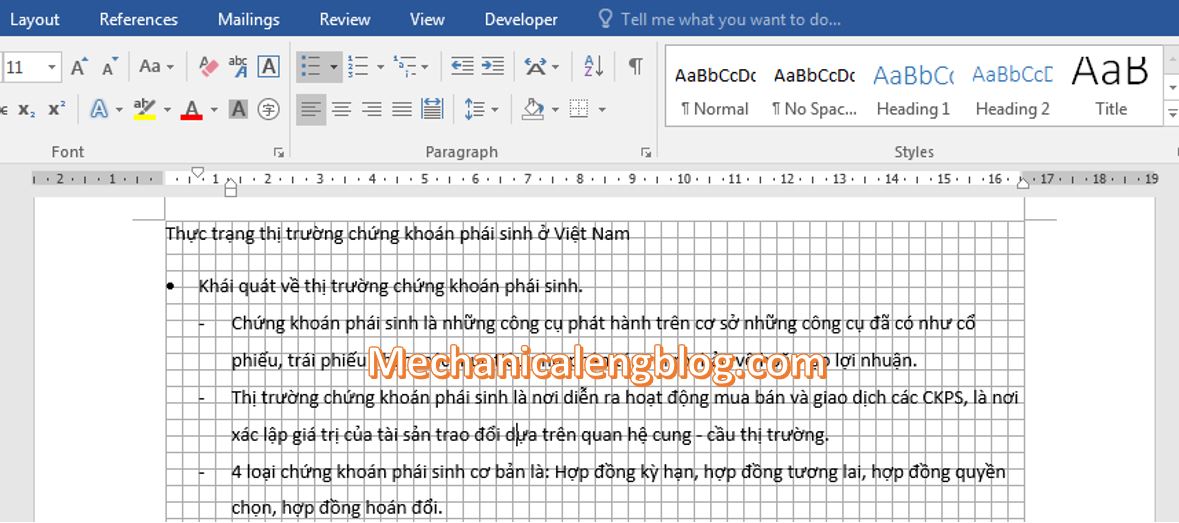The width and height of the screenshot is (1179, 523).
Task: Open the Asian Layout tool
Action: point(535,67)
